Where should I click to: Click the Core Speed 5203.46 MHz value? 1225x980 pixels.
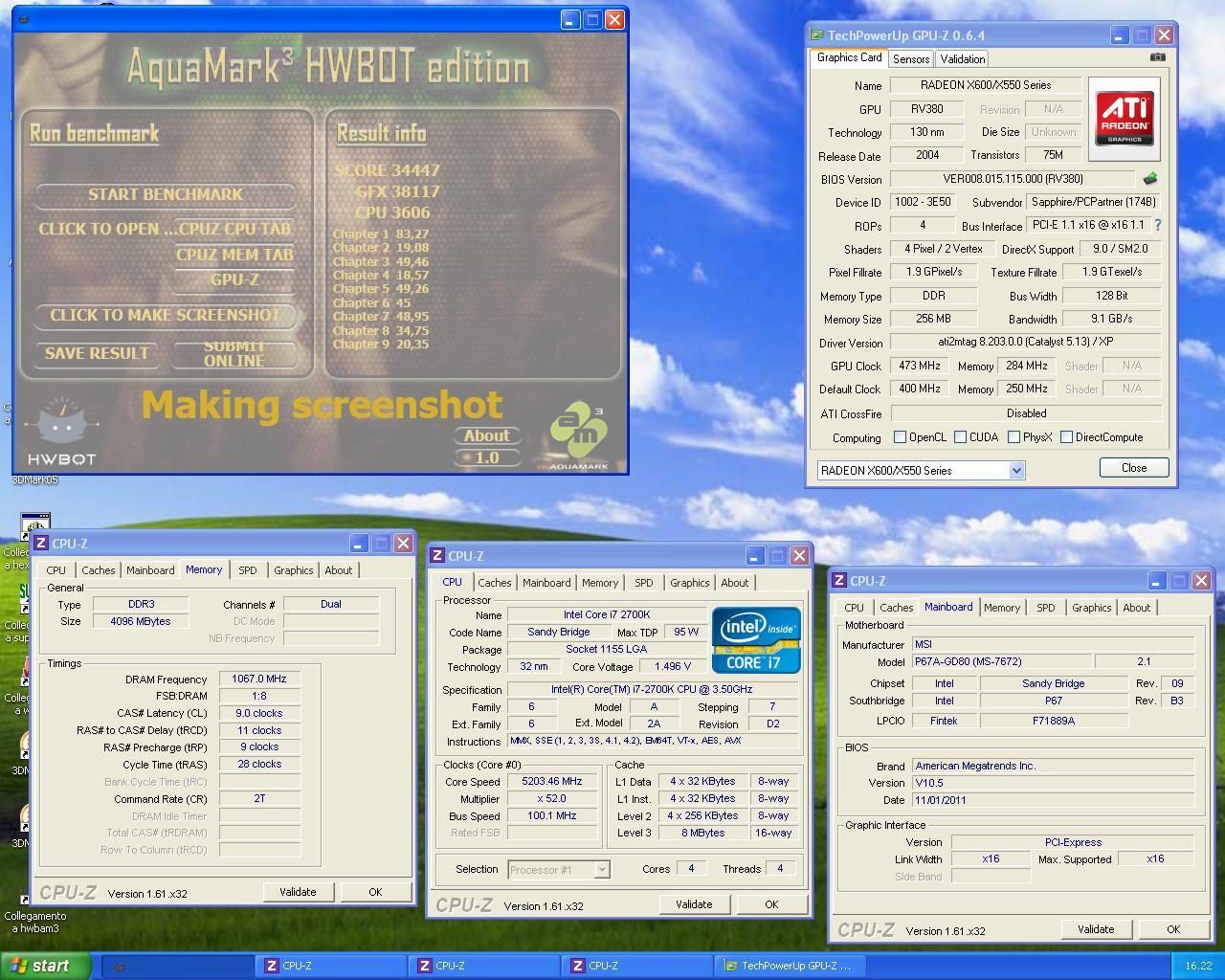coord(552,782)
